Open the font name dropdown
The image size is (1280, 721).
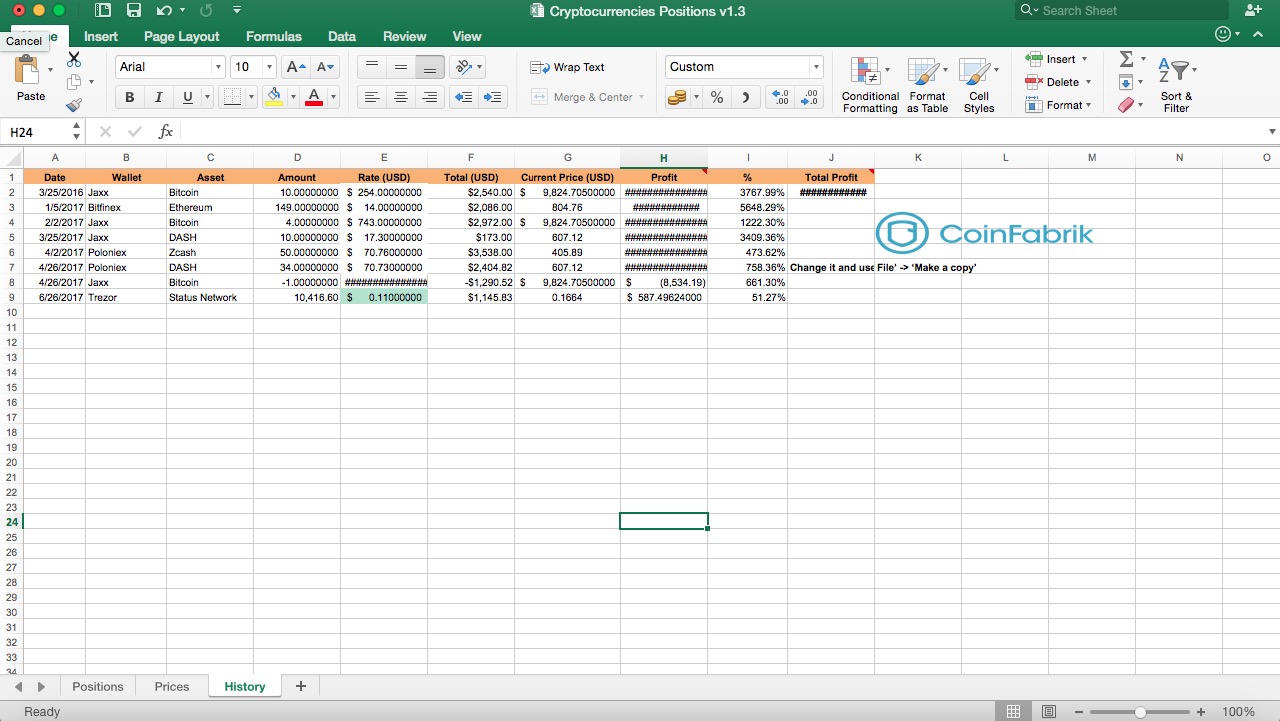point(220,66)
